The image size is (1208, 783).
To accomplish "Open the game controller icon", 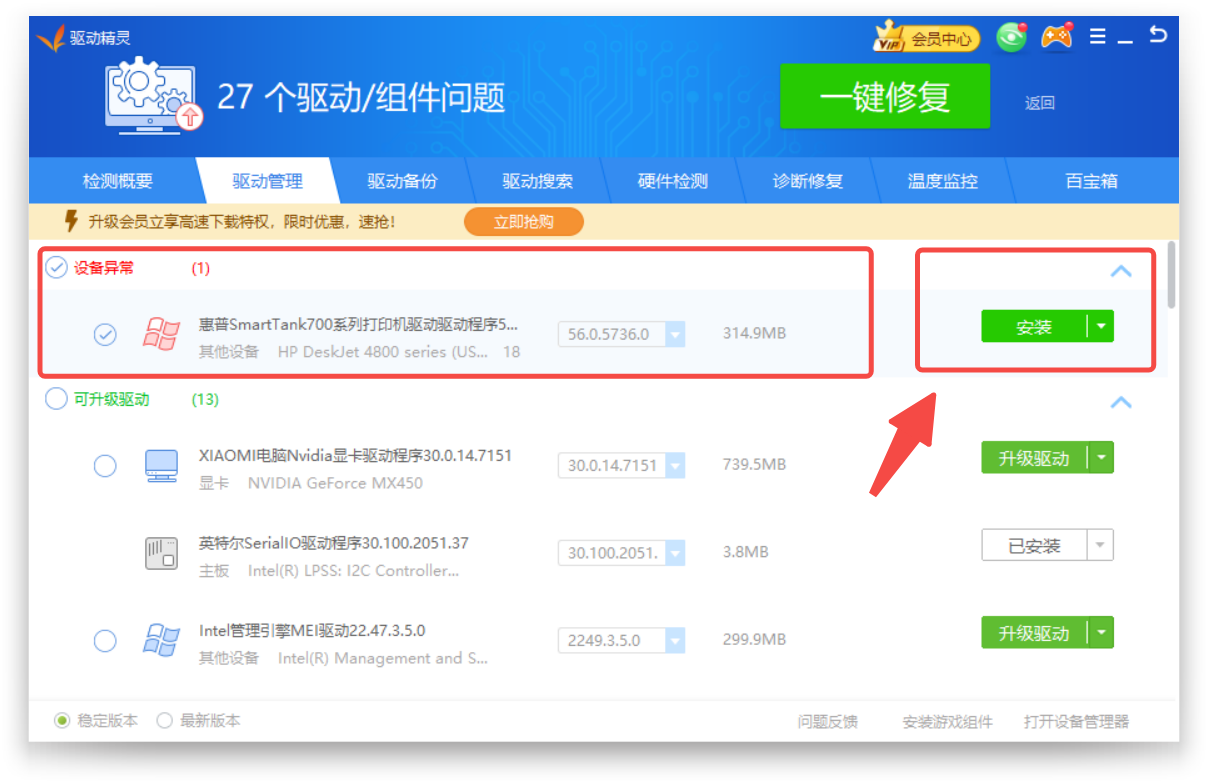I will 1056,37.
